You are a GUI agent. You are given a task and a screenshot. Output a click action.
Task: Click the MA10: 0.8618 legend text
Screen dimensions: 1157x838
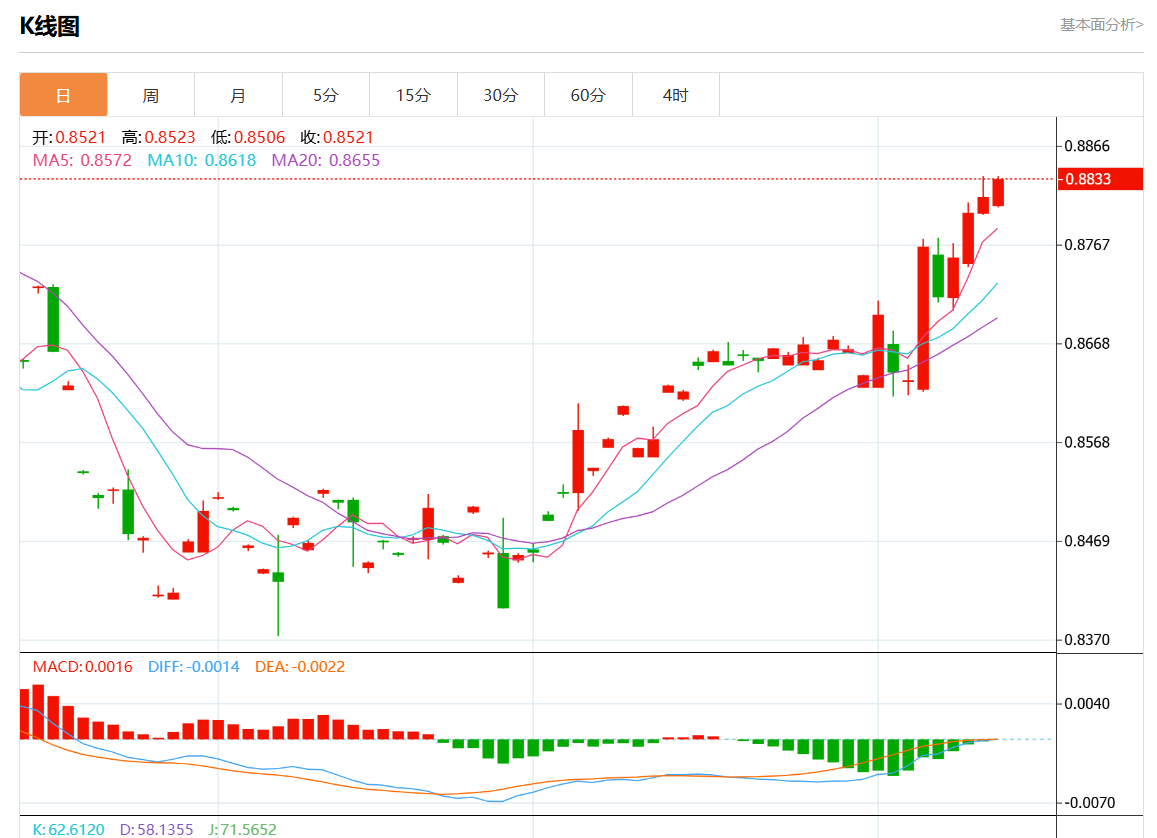tap(201, 160)
